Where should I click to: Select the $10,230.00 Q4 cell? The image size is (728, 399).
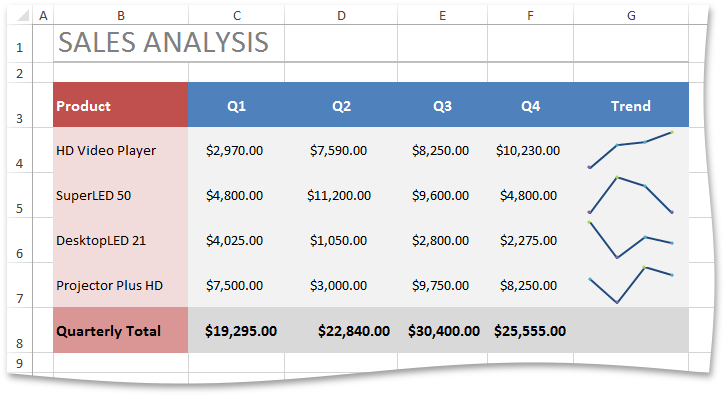[530, 150]
